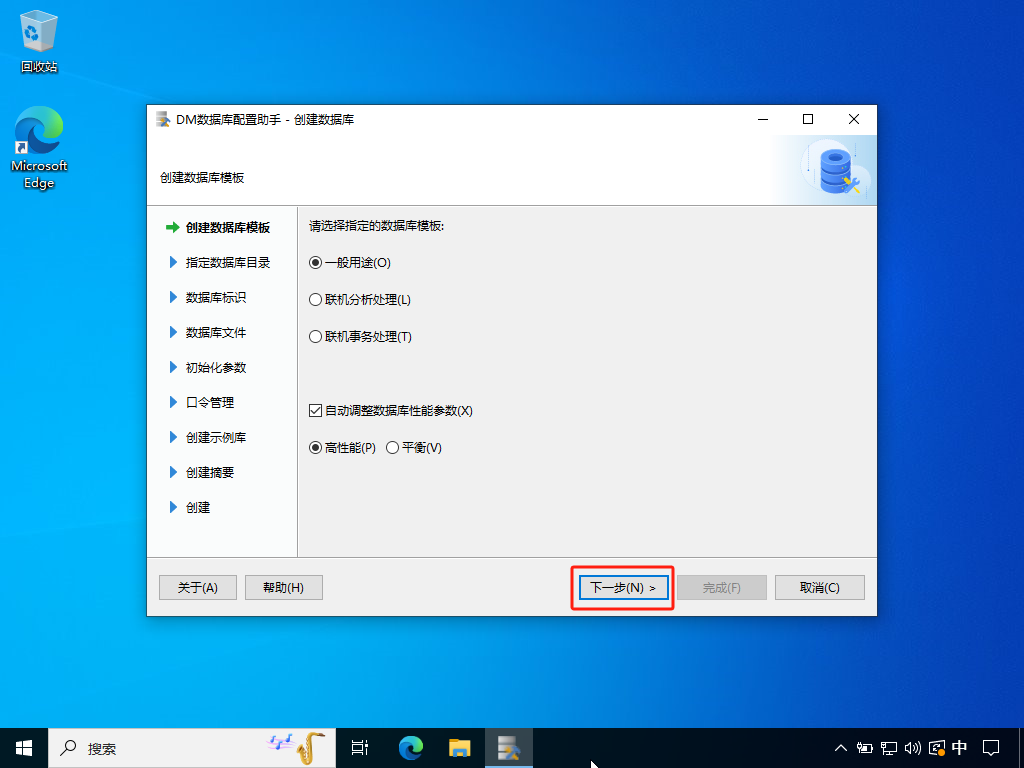Open the 创建数据库模板 wizard step
This screenshot has height=768, width=1024.
pyautogui.click(x=218, y=227)
